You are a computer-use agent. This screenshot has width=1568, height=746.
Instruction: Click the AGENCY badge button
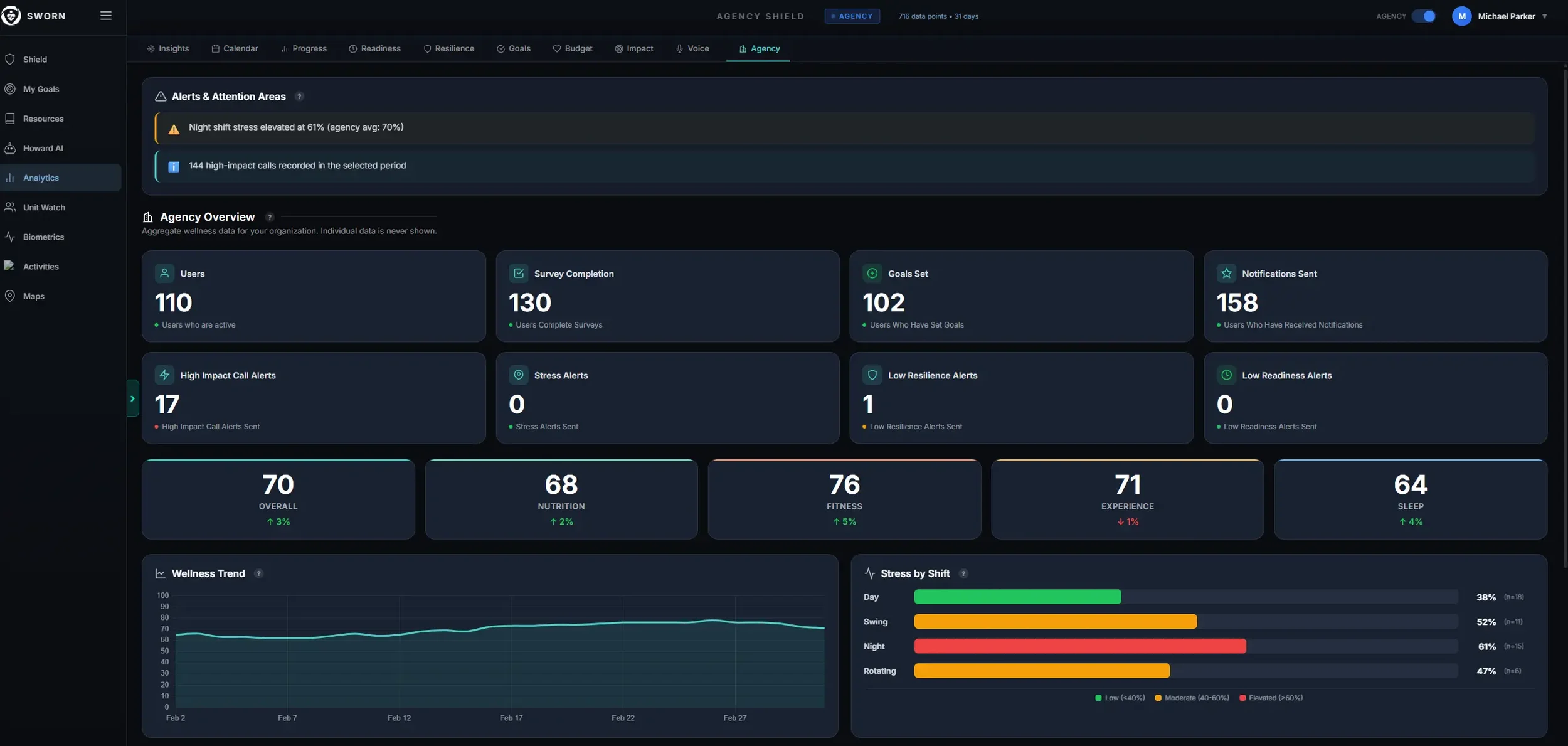pos(852,16)
